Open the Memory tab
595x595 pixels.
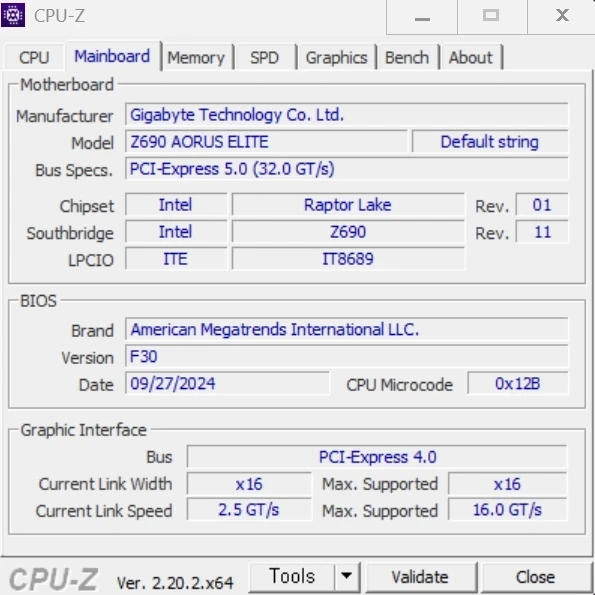(196, 58)
